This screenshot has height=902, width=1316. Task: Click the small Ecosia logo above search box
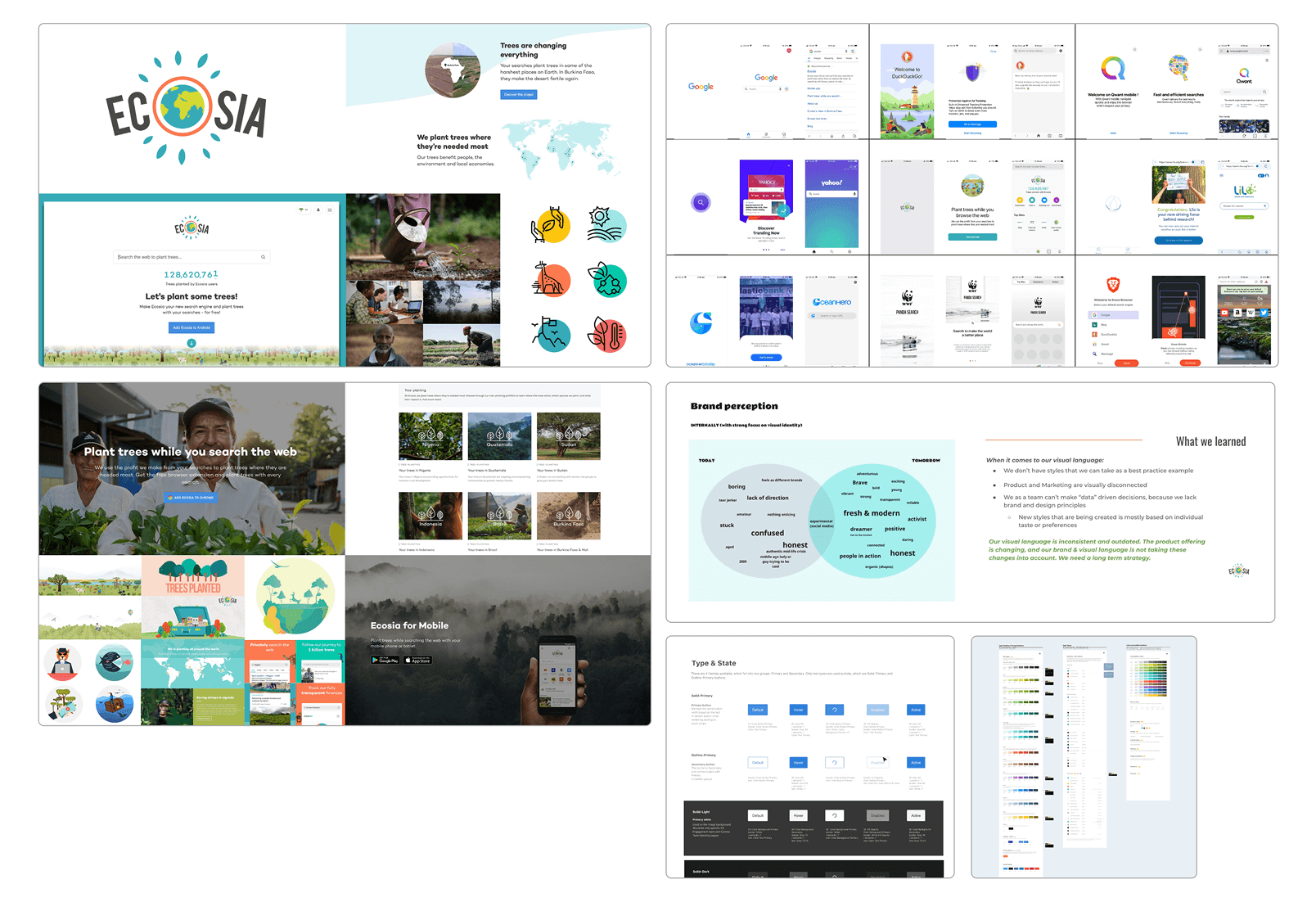click(192, 228)
